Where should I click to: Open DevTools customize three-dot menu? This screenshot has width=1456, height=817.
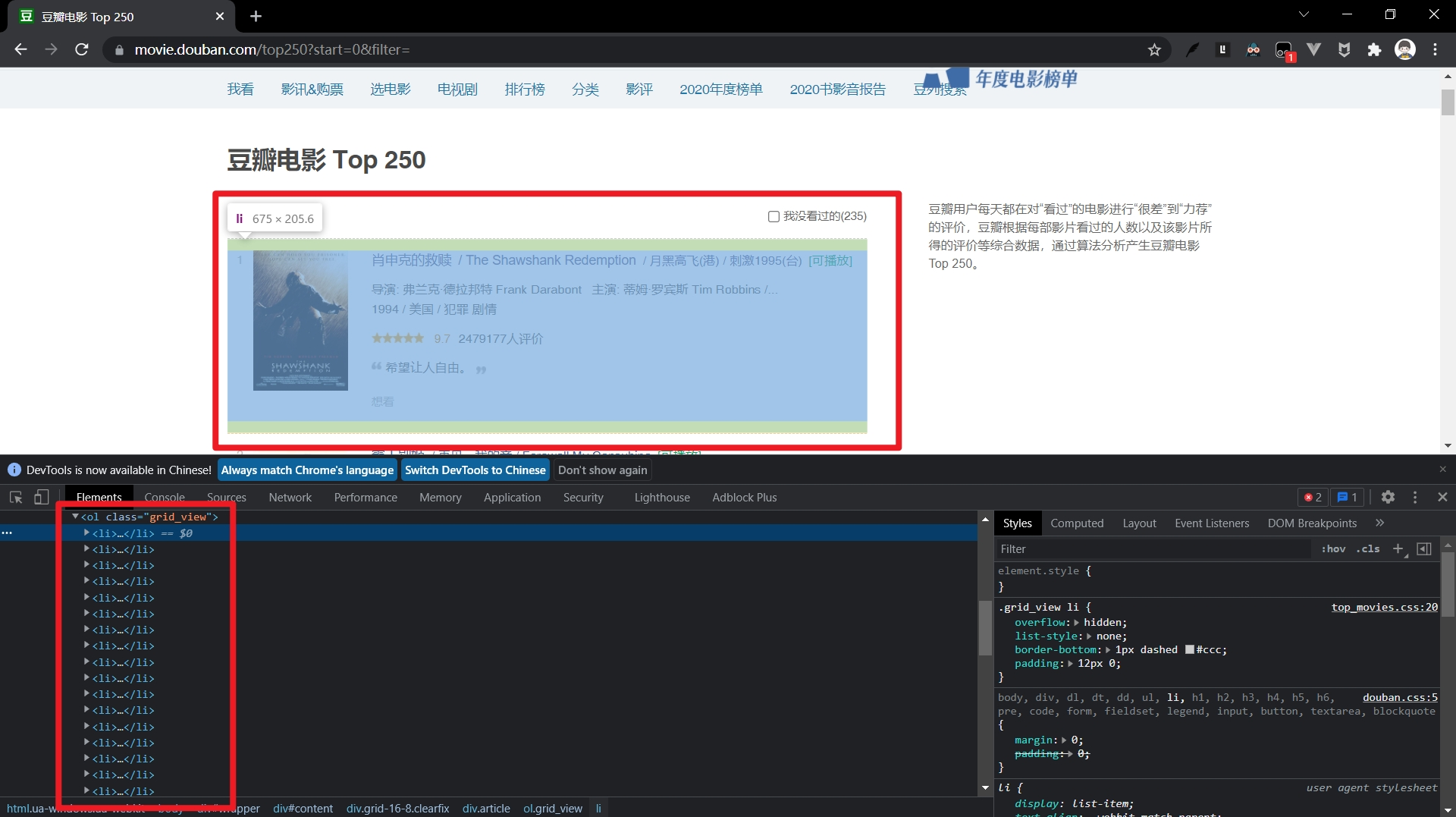pyautogui.click(x=1415, y=497)
